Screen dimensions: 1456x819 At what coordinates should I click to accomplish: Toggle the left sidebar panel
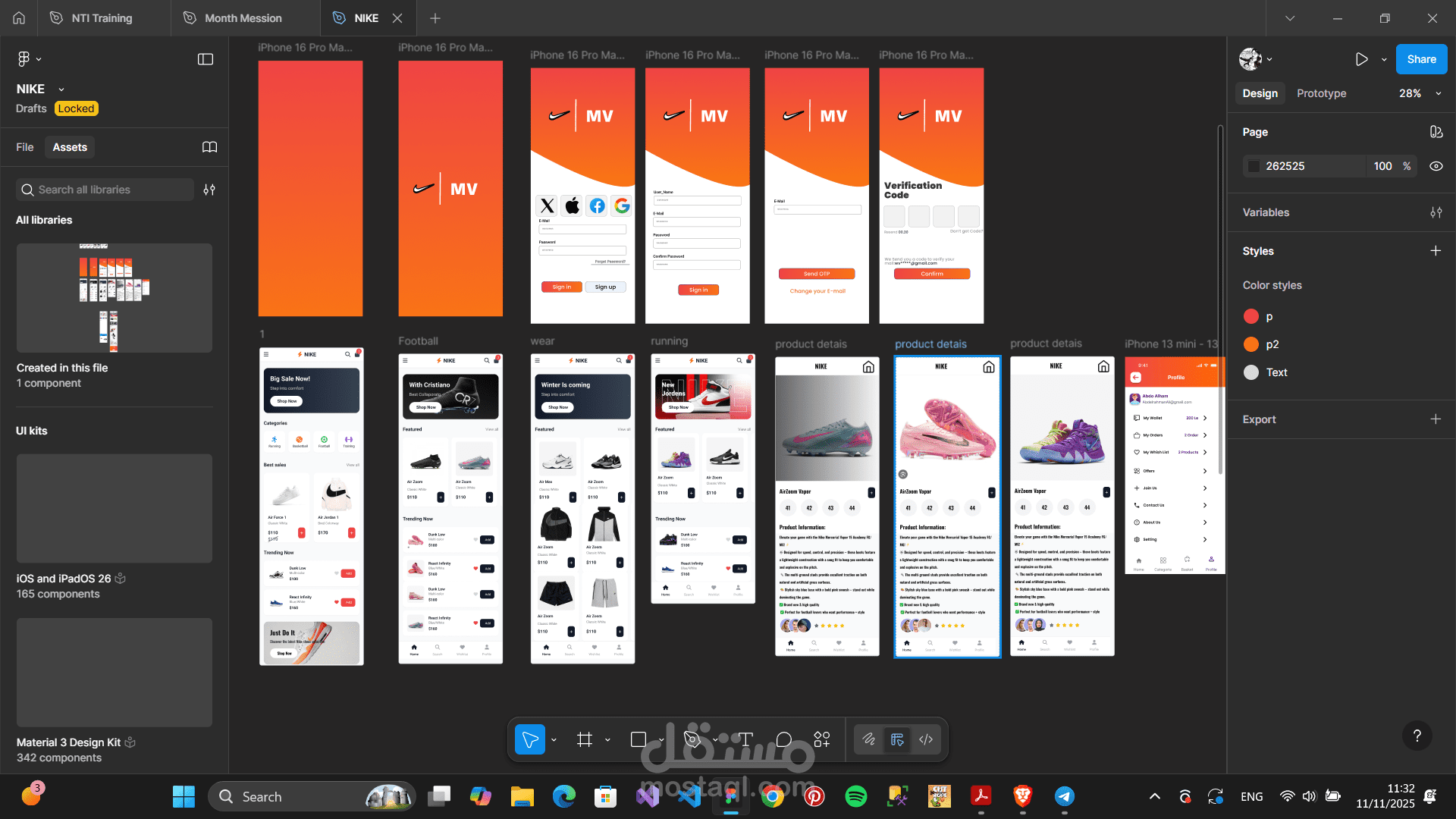[206, 59]
